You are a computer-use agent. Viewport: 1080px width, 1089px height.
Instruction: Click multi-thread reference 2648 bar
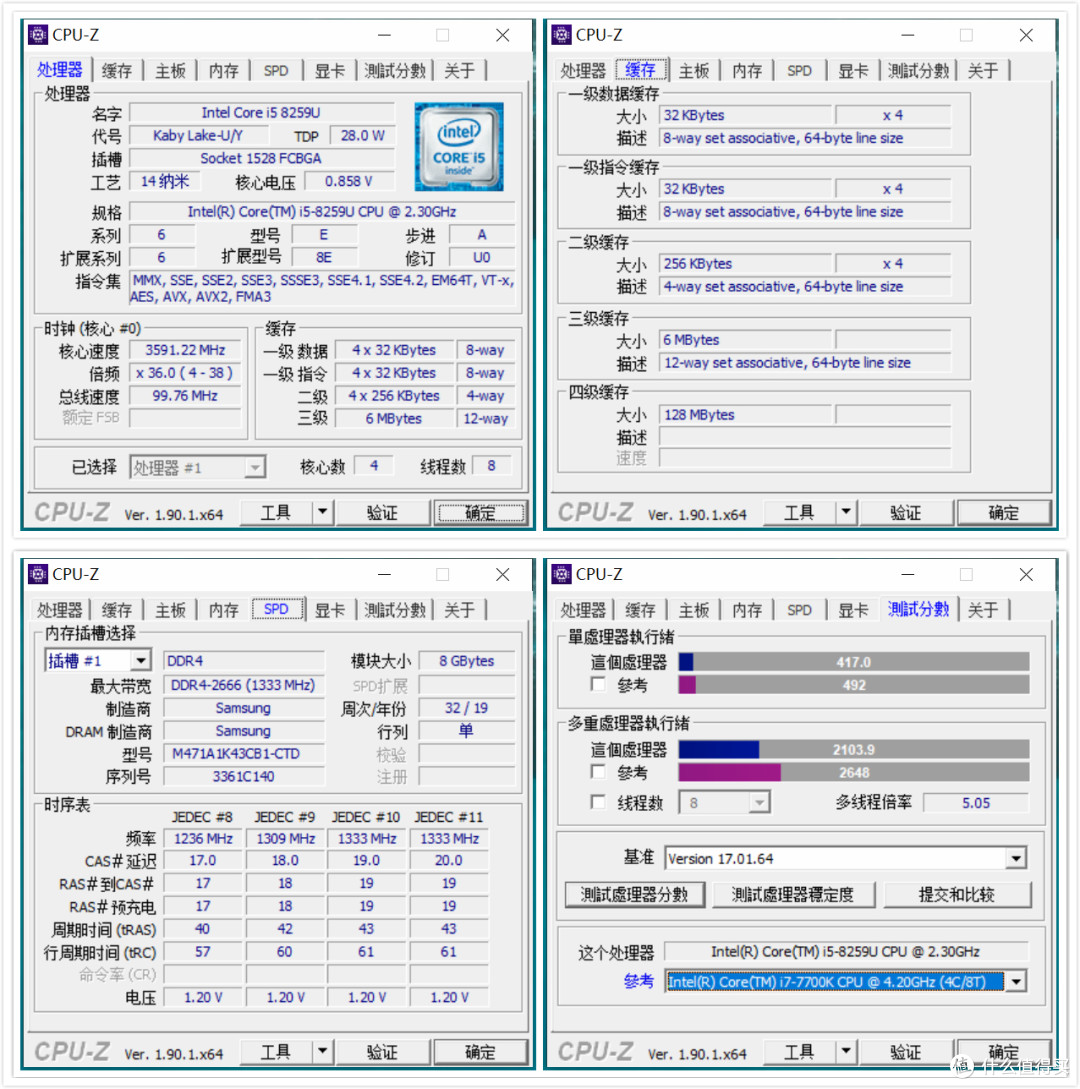click(854, 772)
